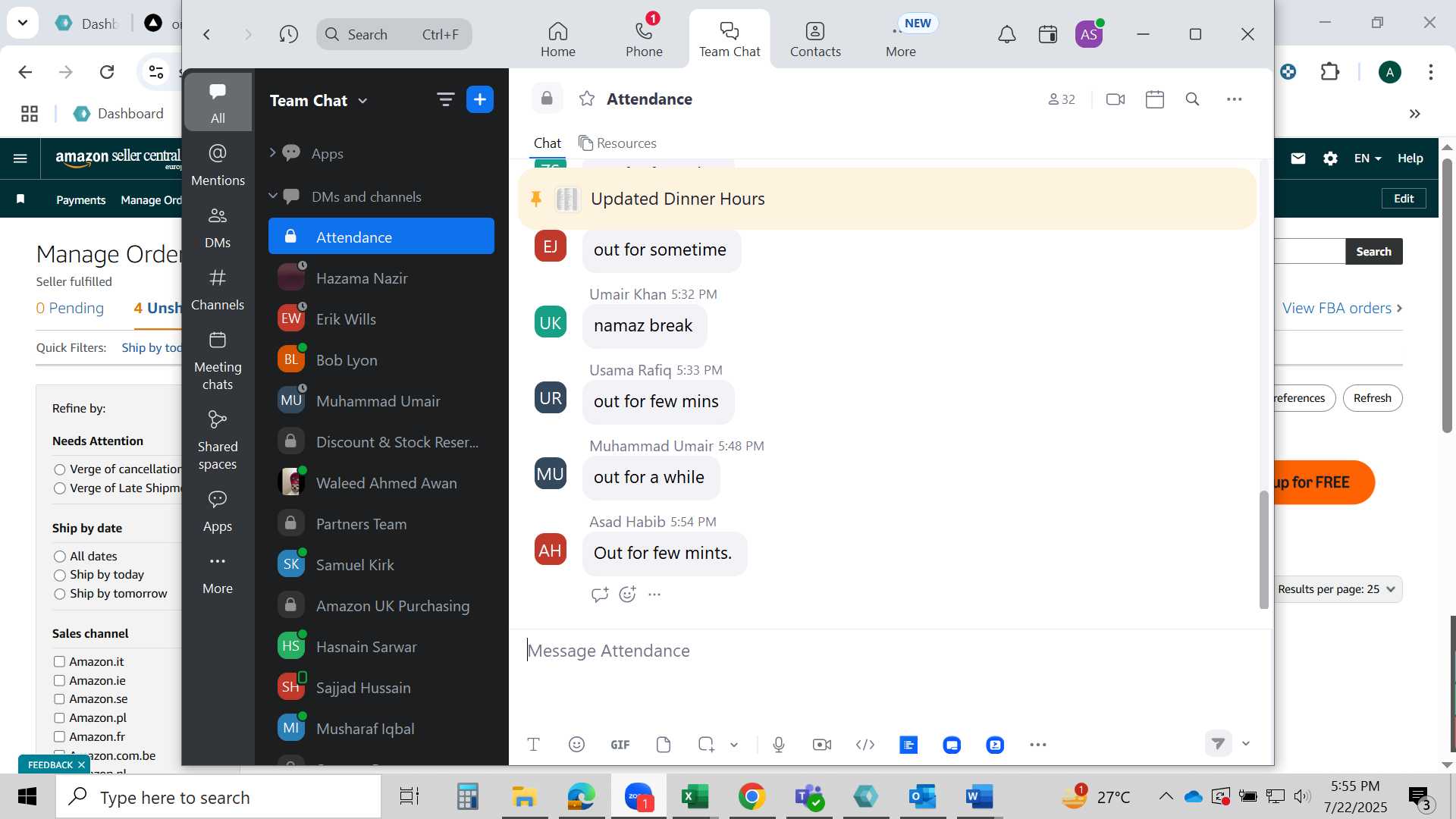Go to the Zoom Home tab
The width and height of the screenshot is (1456, 819).
558,38
